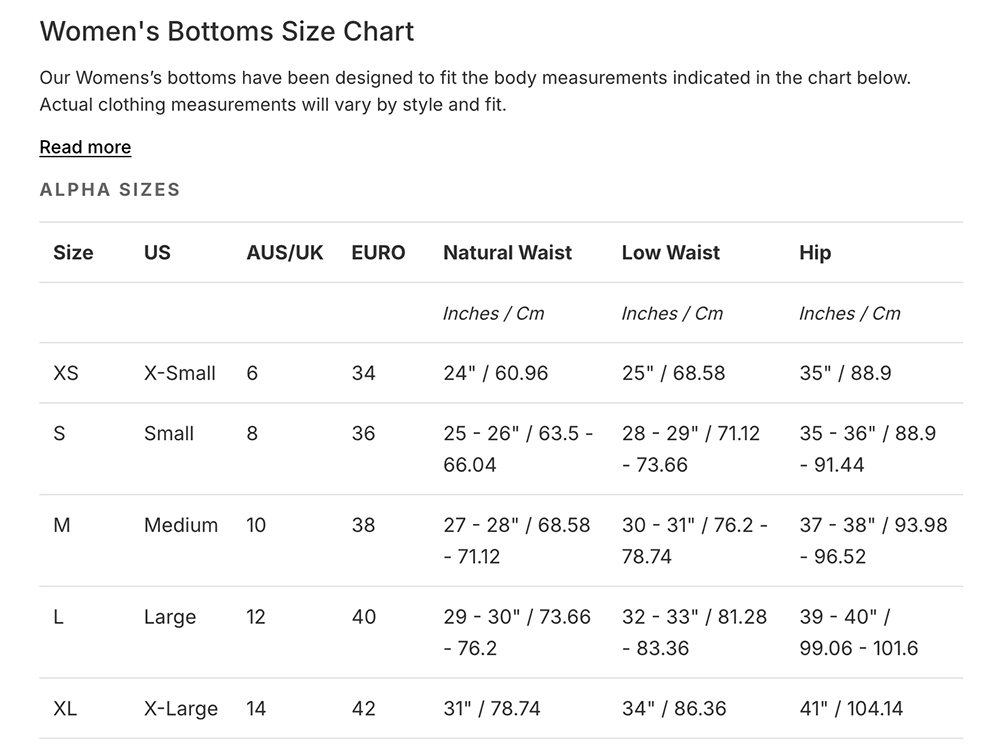Screen dimensions: 1000x756
Task: Click EURO size 40 cell
Action: [x=364, y=617]
